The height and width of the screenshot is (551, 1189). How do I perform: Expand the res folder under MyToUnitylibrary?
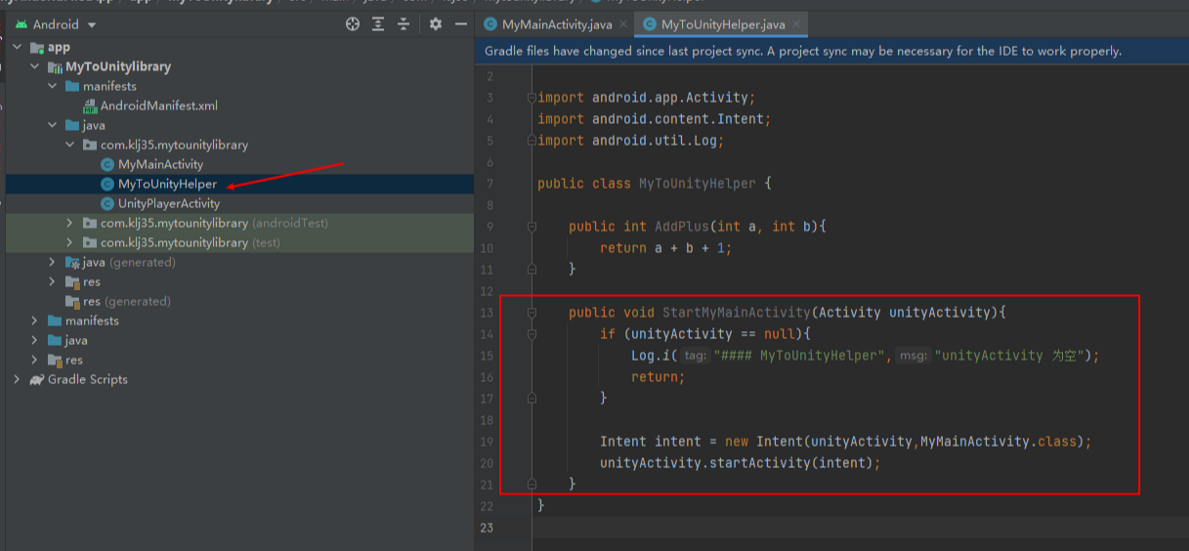pos(52,282)
